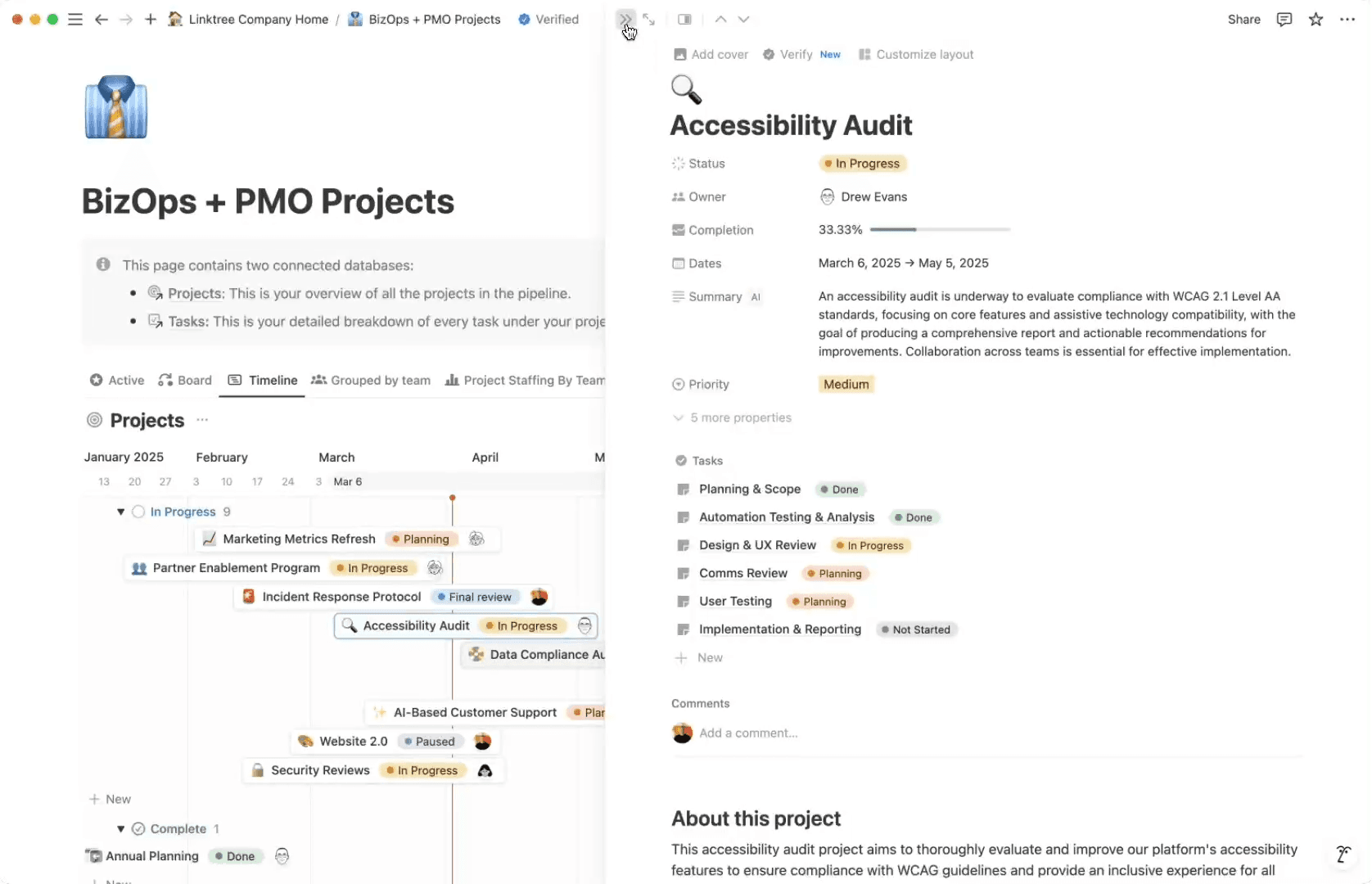Click the Share button
Screen dimensions: 1372x884
[x=1243, y=19]
